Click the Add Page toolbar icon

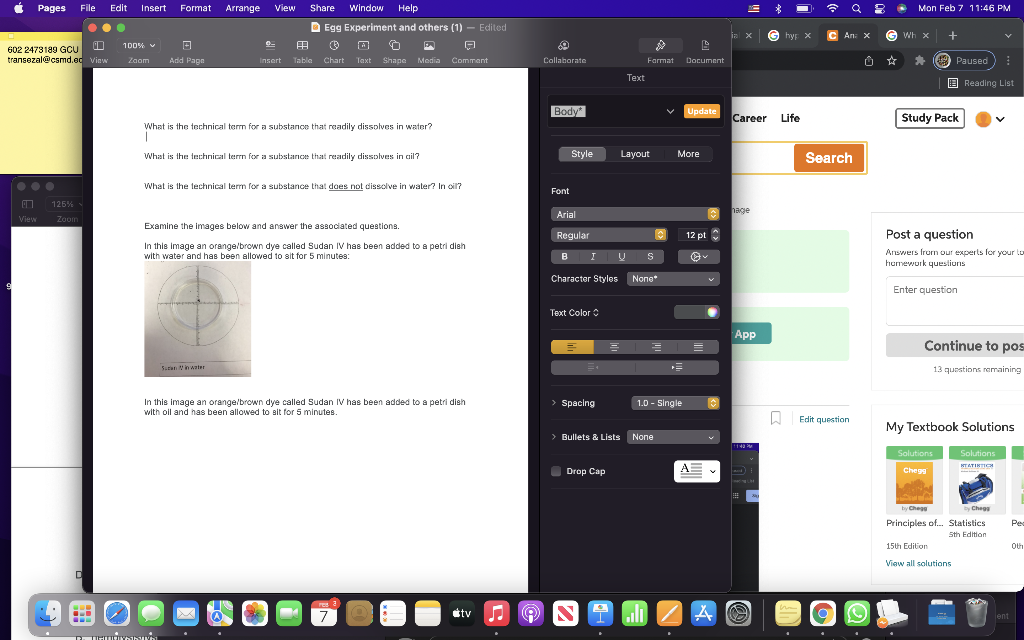[x=186, y=46]
